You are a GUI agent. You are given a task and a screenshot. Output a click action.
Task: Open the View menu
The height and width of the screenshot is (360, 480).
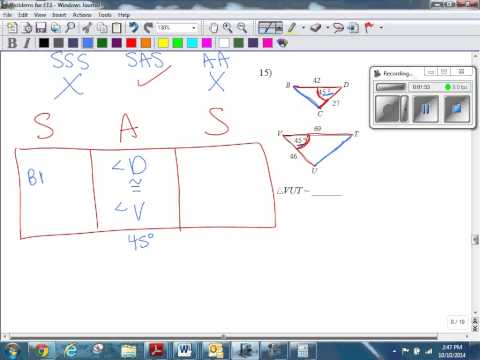(x=40, y=15)
